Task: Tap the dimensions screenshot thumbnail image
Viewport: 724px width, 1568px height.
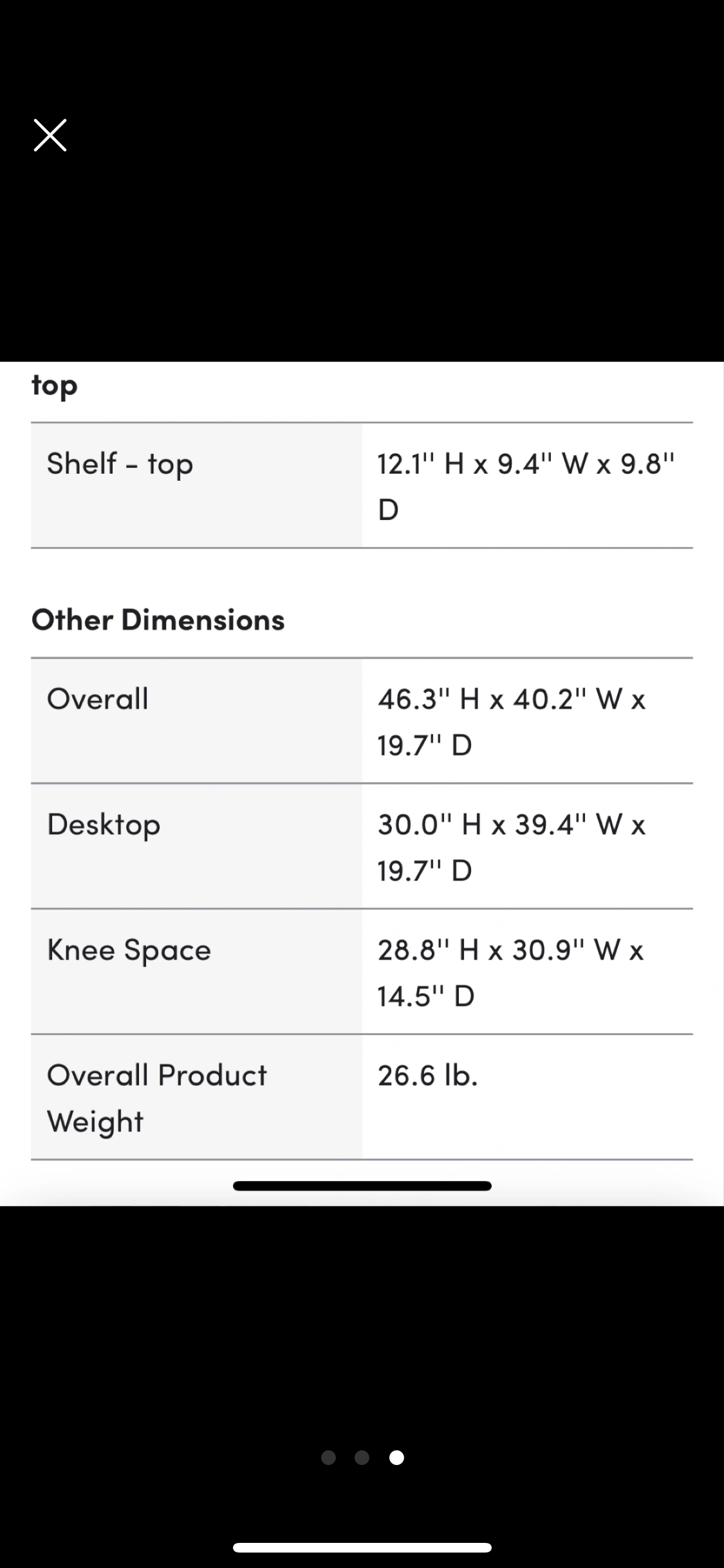Action: pos(362,783)
